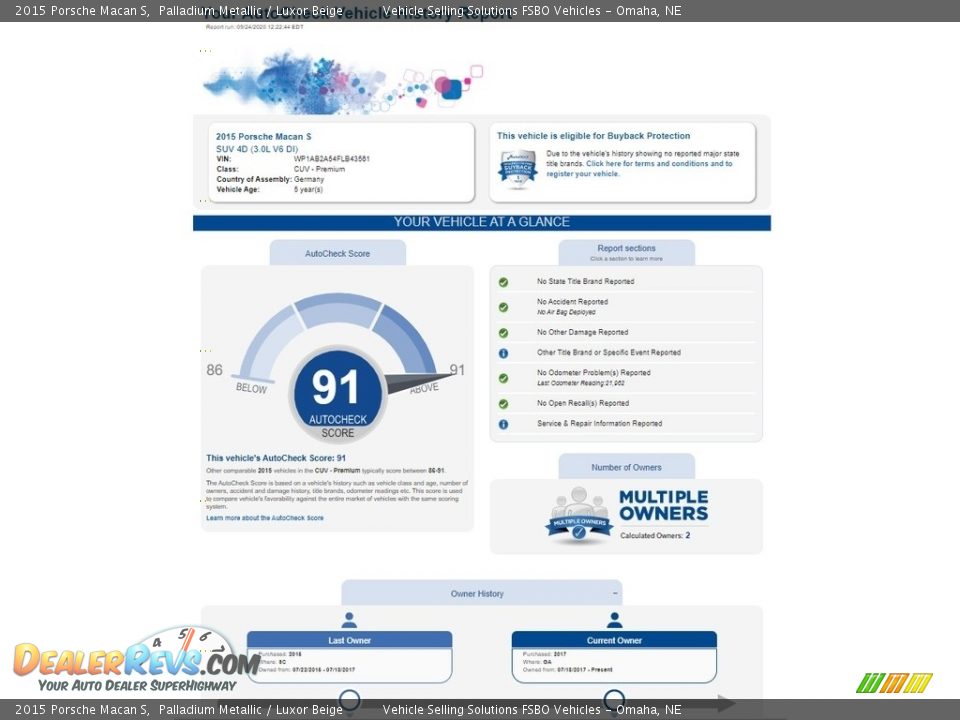Open Learn more about the AutoCheck Score
This screenshot has height=720, width=960.
[x=265, y=518]
